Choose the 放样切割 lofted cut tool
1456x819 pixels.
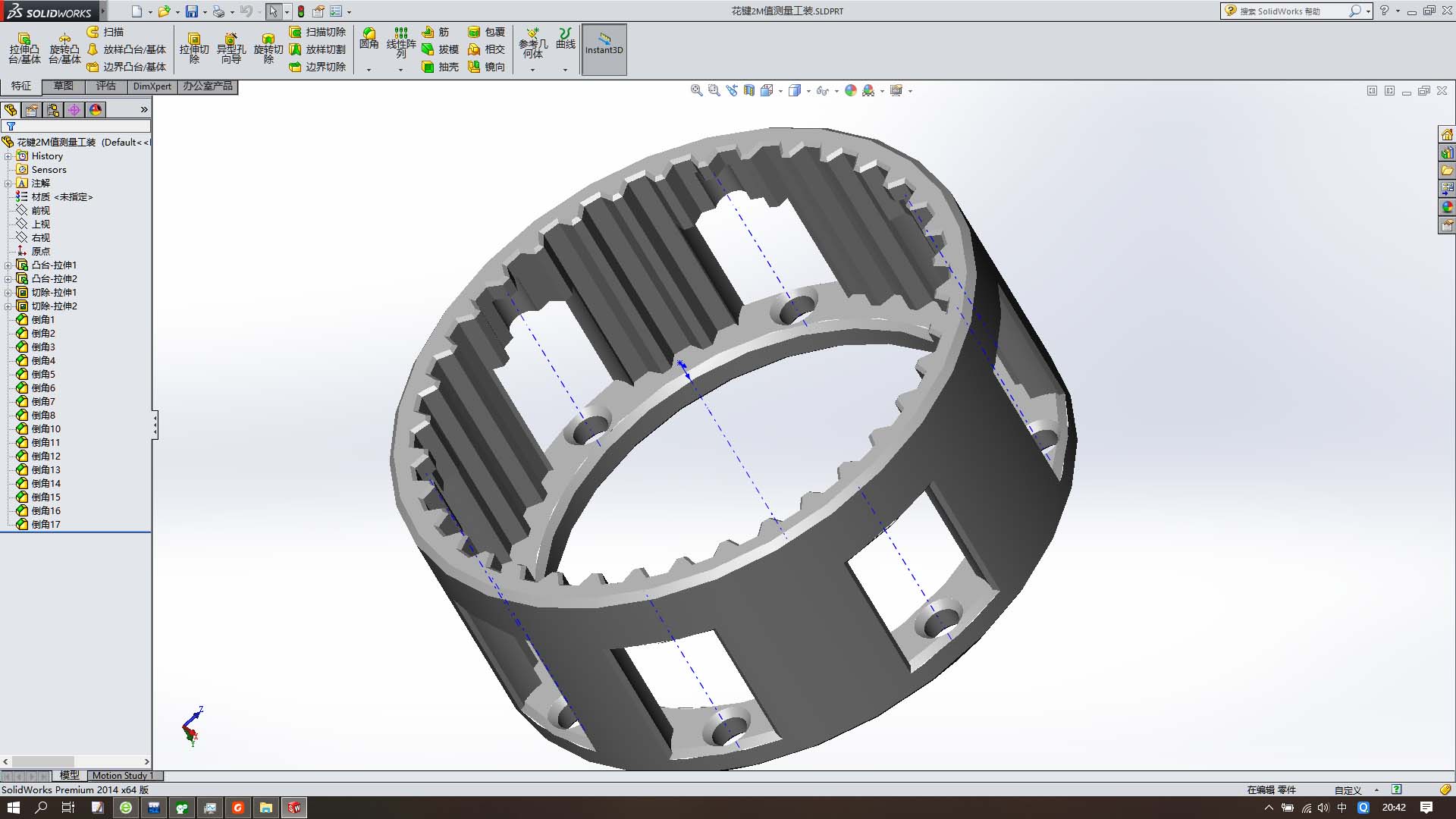pos(317,49)
